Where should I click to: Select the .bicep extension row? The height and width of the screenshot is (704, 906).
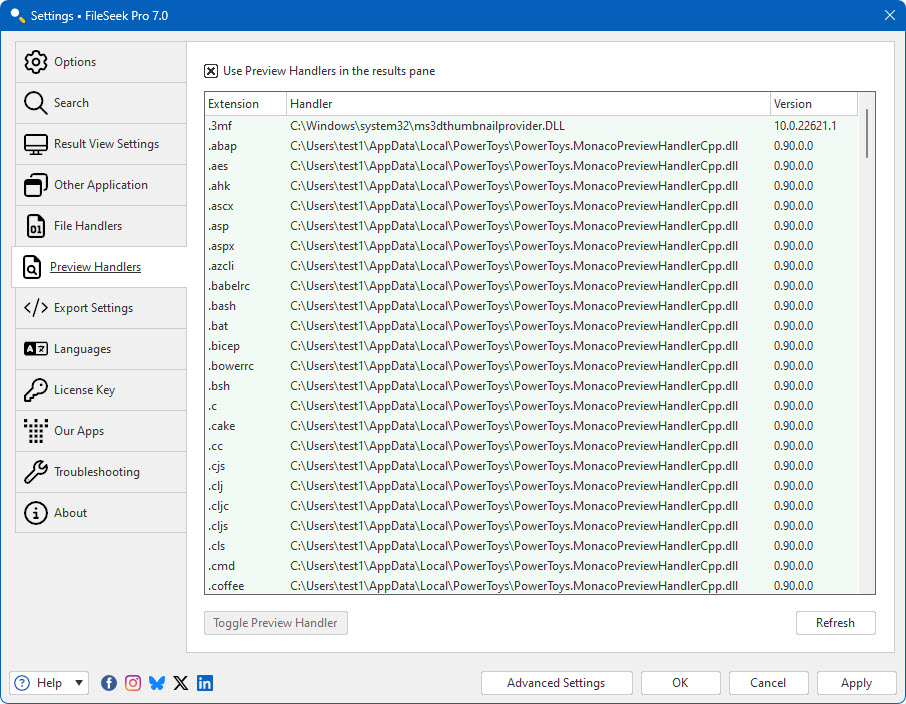tap(532, 346)
